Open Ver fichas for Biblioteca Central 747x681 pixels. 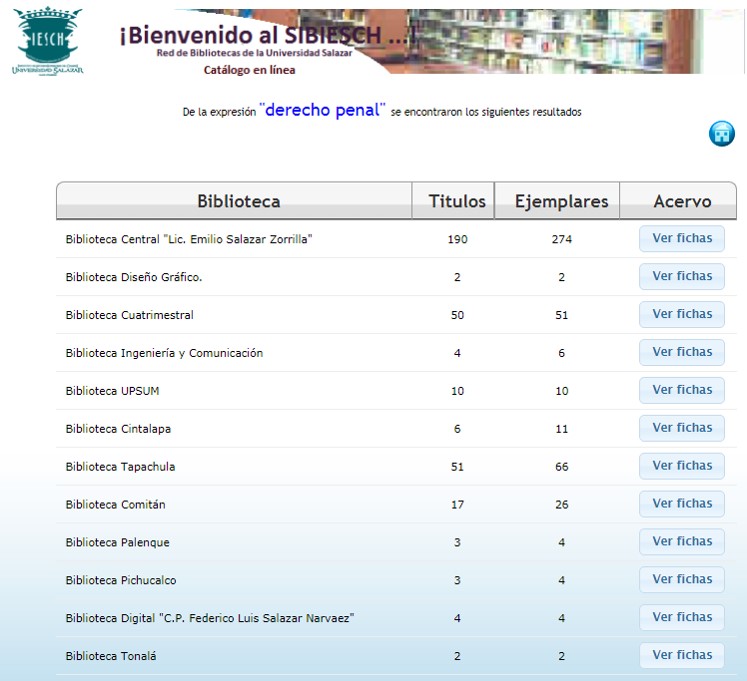click(681, 239)
